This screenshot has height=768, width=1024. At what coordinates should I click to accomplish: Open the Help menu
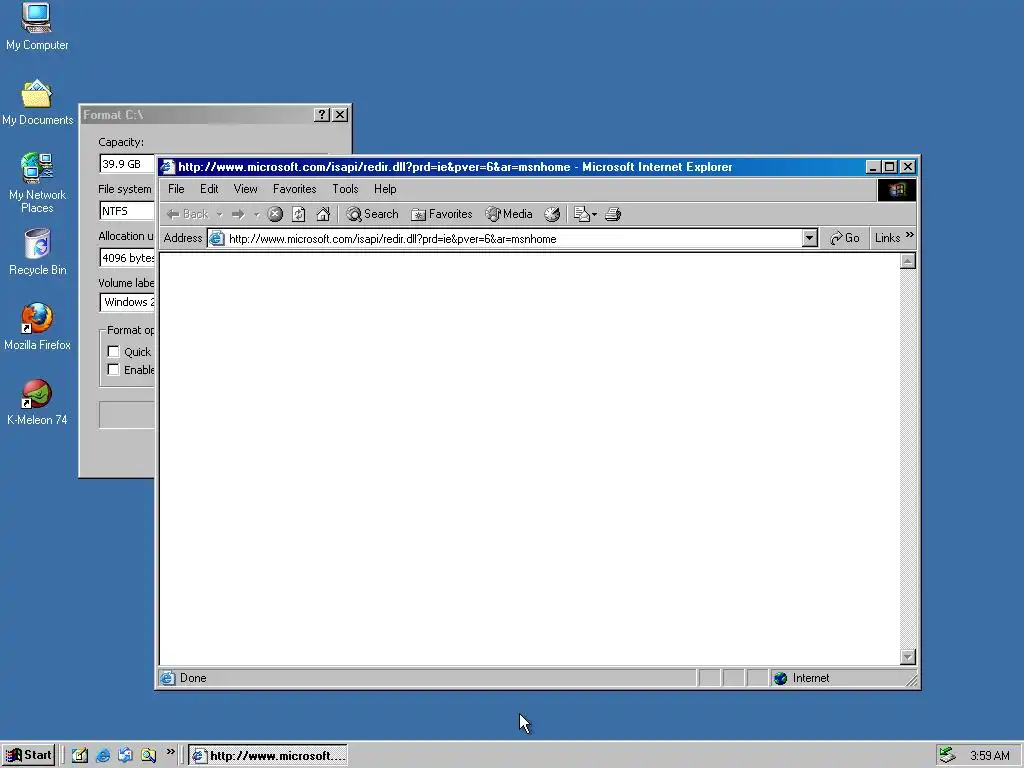385,189
